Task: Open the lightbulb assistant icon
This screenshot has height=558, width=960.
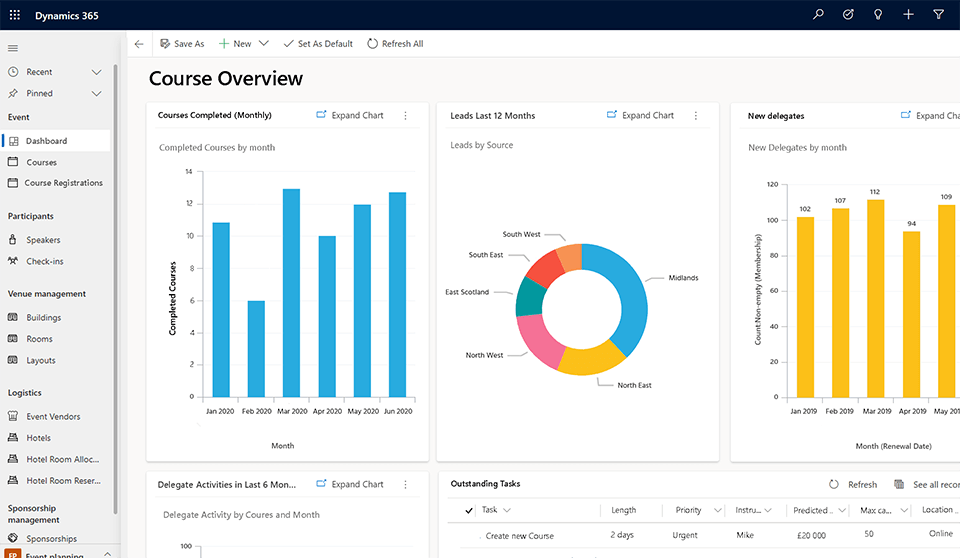Action: coord(878,15)
